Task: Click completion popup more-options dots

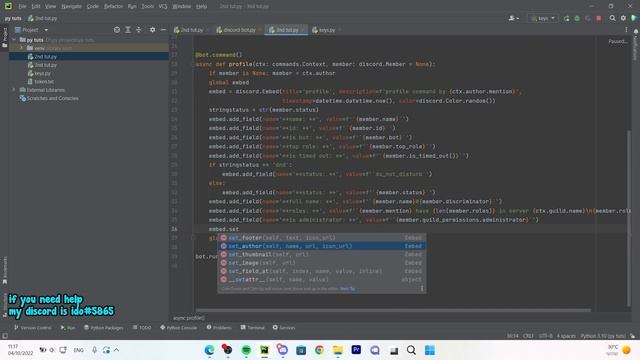Action: (x=422, y=288)
